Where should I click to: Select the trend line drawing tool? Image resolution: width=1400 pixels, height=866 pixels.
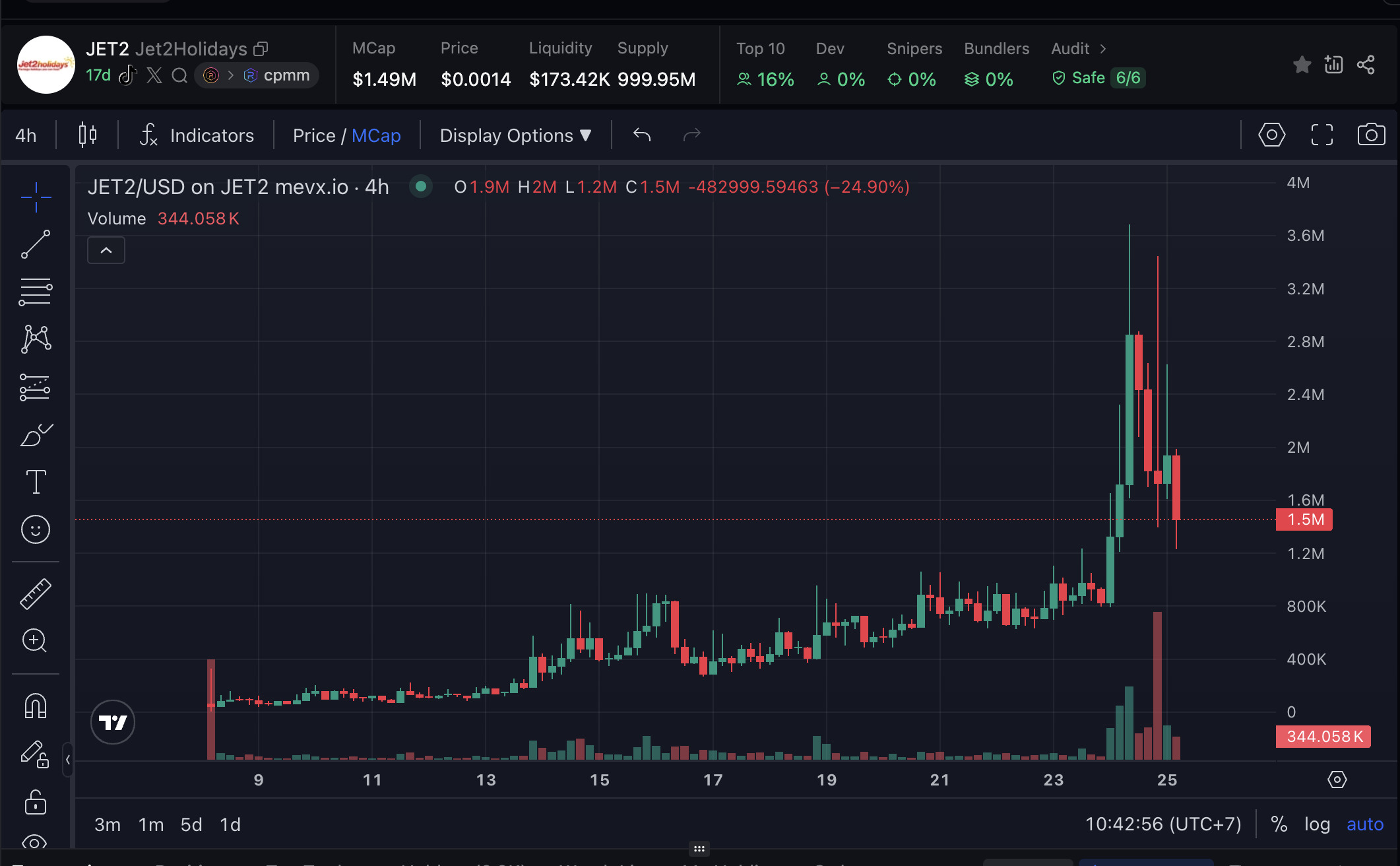(36, 244)
